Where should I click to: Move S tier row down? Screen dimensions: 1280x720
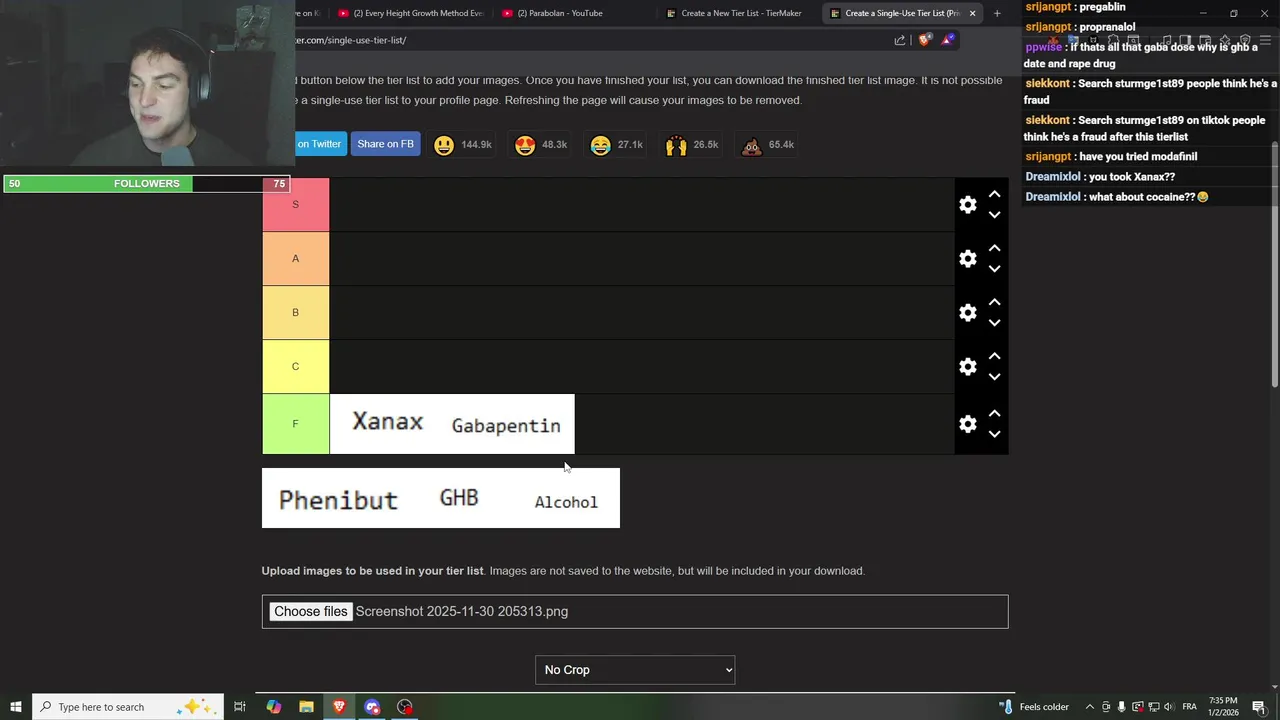click(994, 215)
